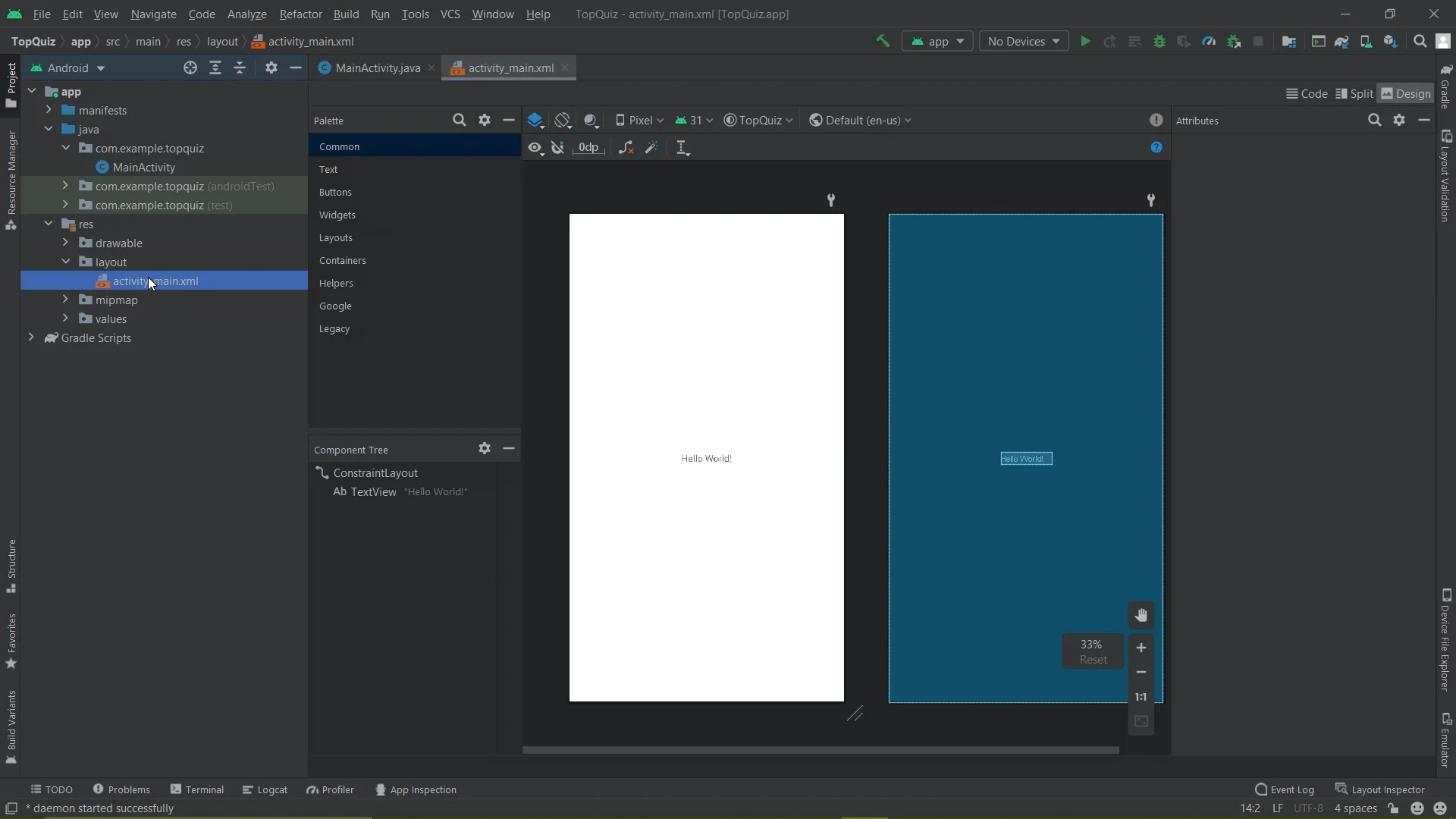Expand the Gradle Scripts node

point(31,338)
